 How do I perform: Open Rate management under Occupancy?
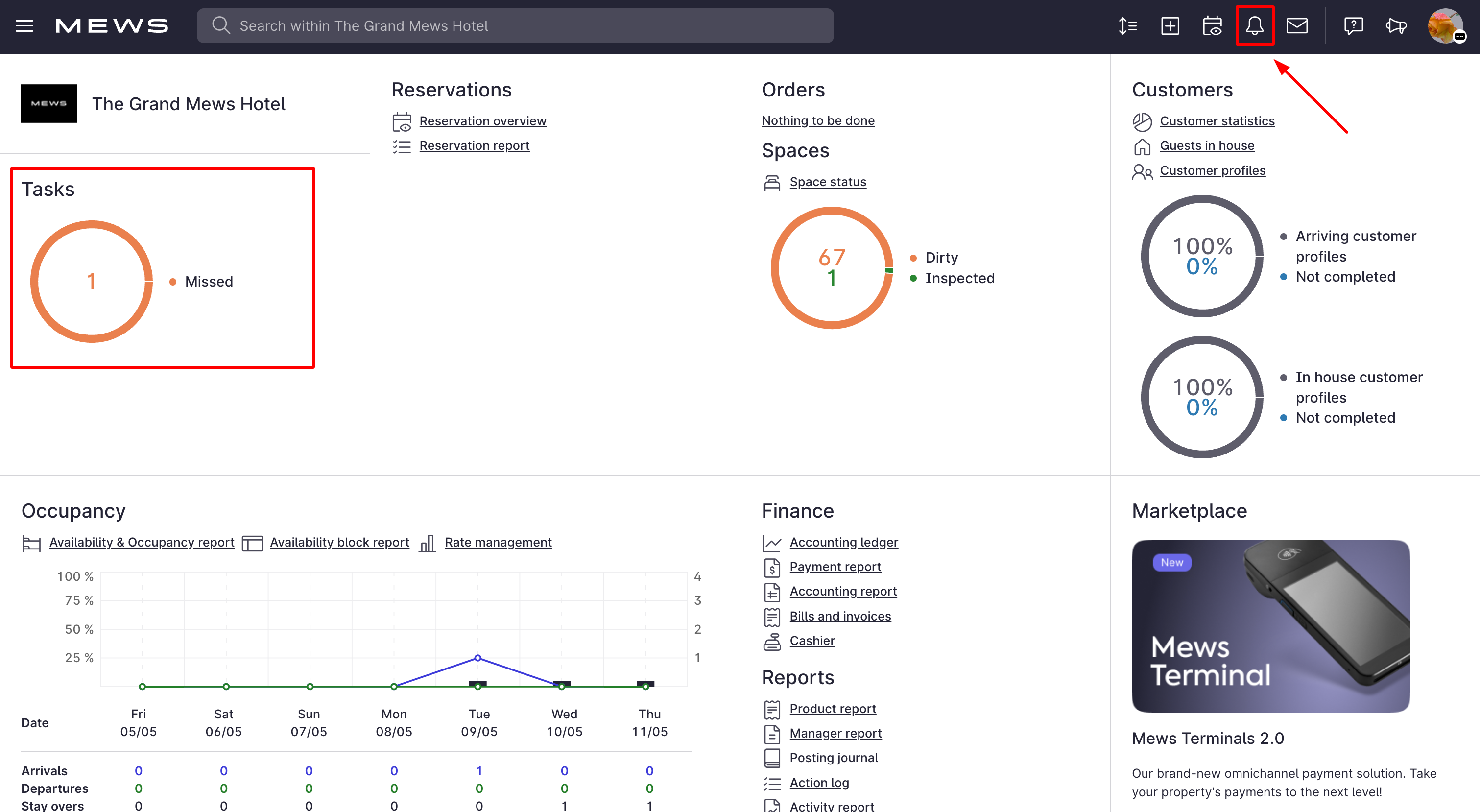coord(498,542)
